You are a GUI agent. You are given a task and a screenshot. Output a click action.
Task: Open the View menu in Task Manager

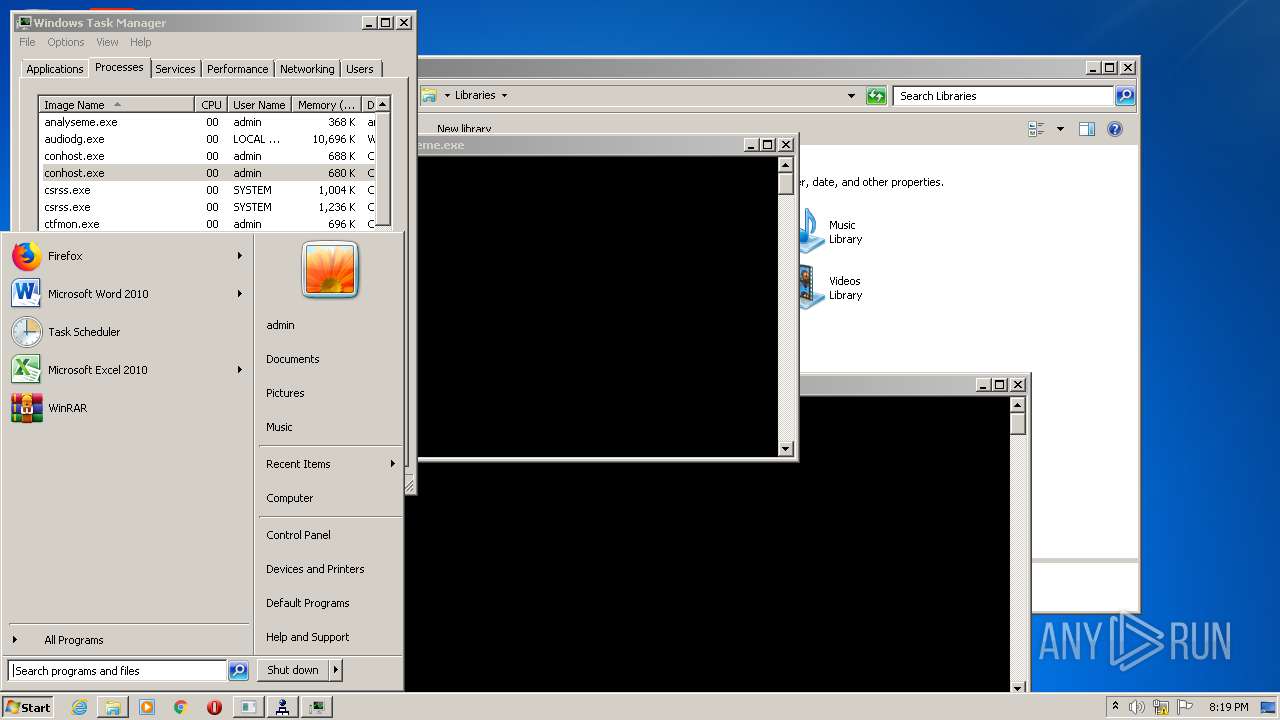[x=107, y=42]
